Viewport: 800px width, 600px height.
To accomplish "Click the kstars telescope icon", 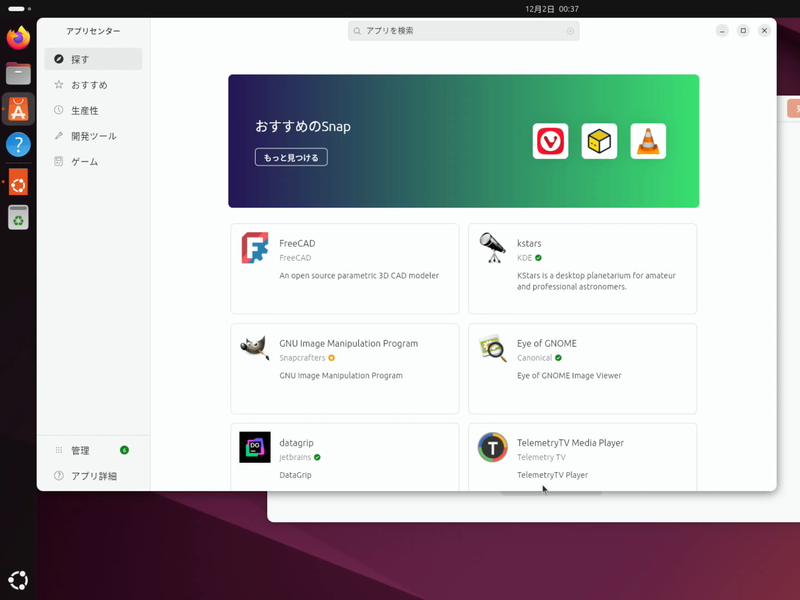I will tap(492, 248).
